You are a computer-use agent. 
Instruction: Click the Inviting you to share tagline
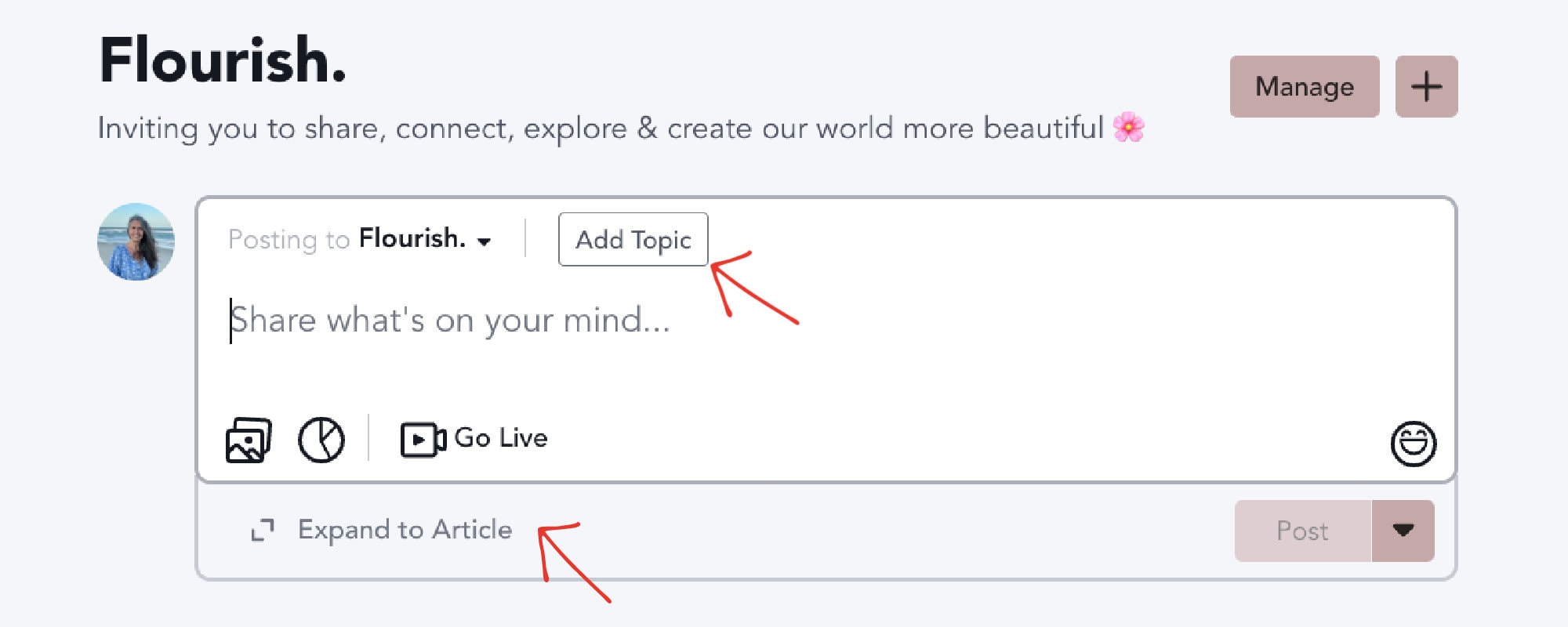pos(601,129)
